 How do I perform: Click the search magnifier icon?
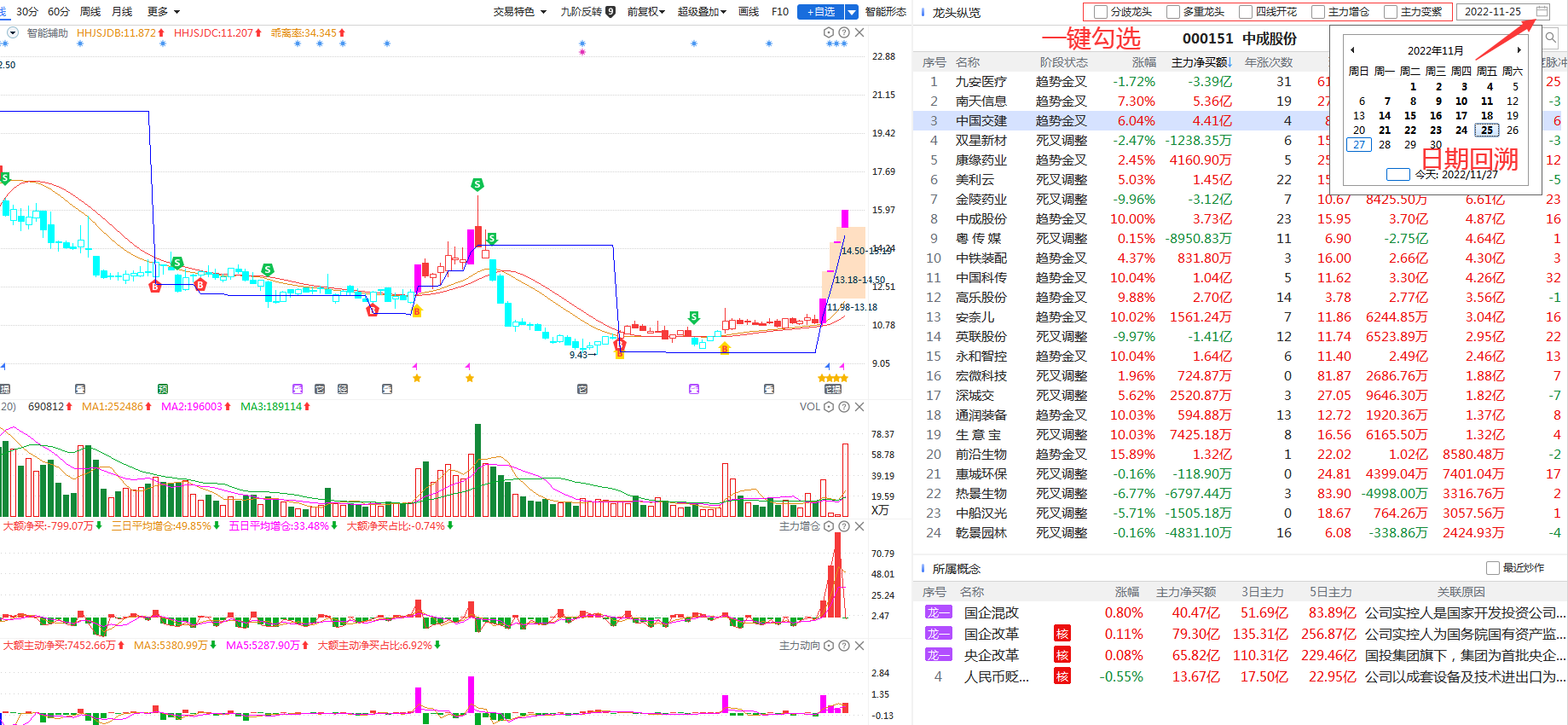pyautogui.click(x=1550, y=38)
